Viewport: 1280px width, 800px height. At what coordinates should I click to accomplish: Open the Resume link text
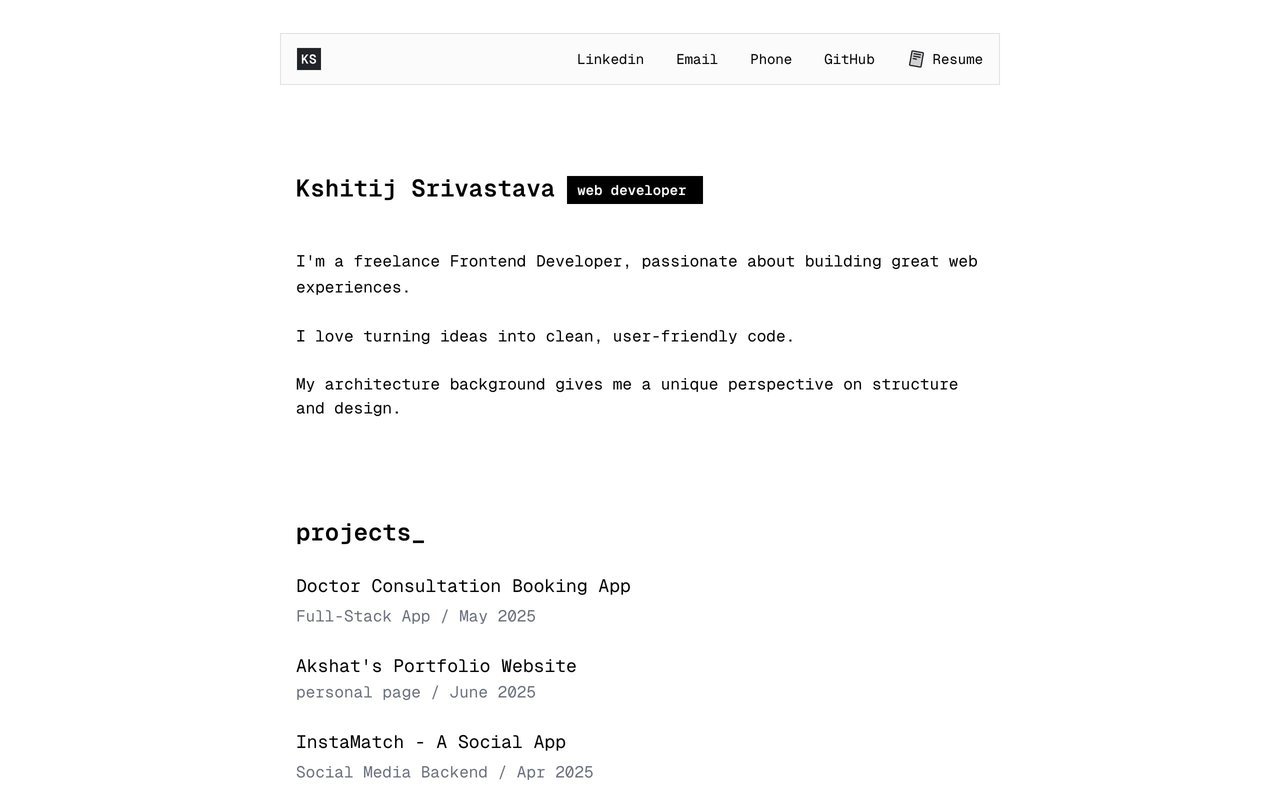957,59
